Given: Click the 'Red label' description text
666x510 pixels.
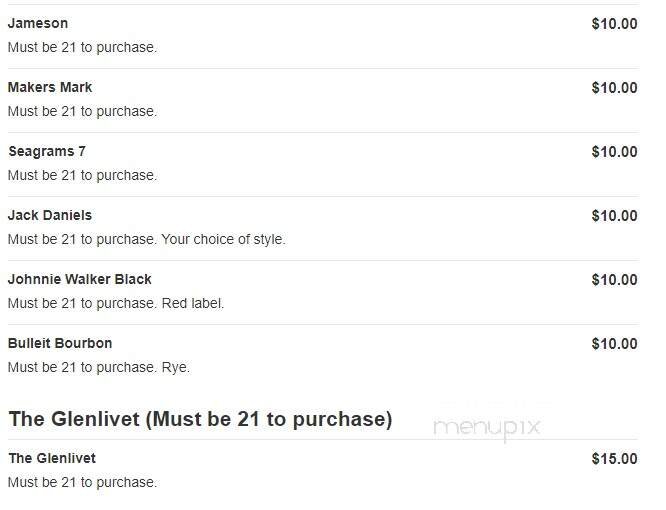Looking at the screenshot, I should click(x=192, y=303).
